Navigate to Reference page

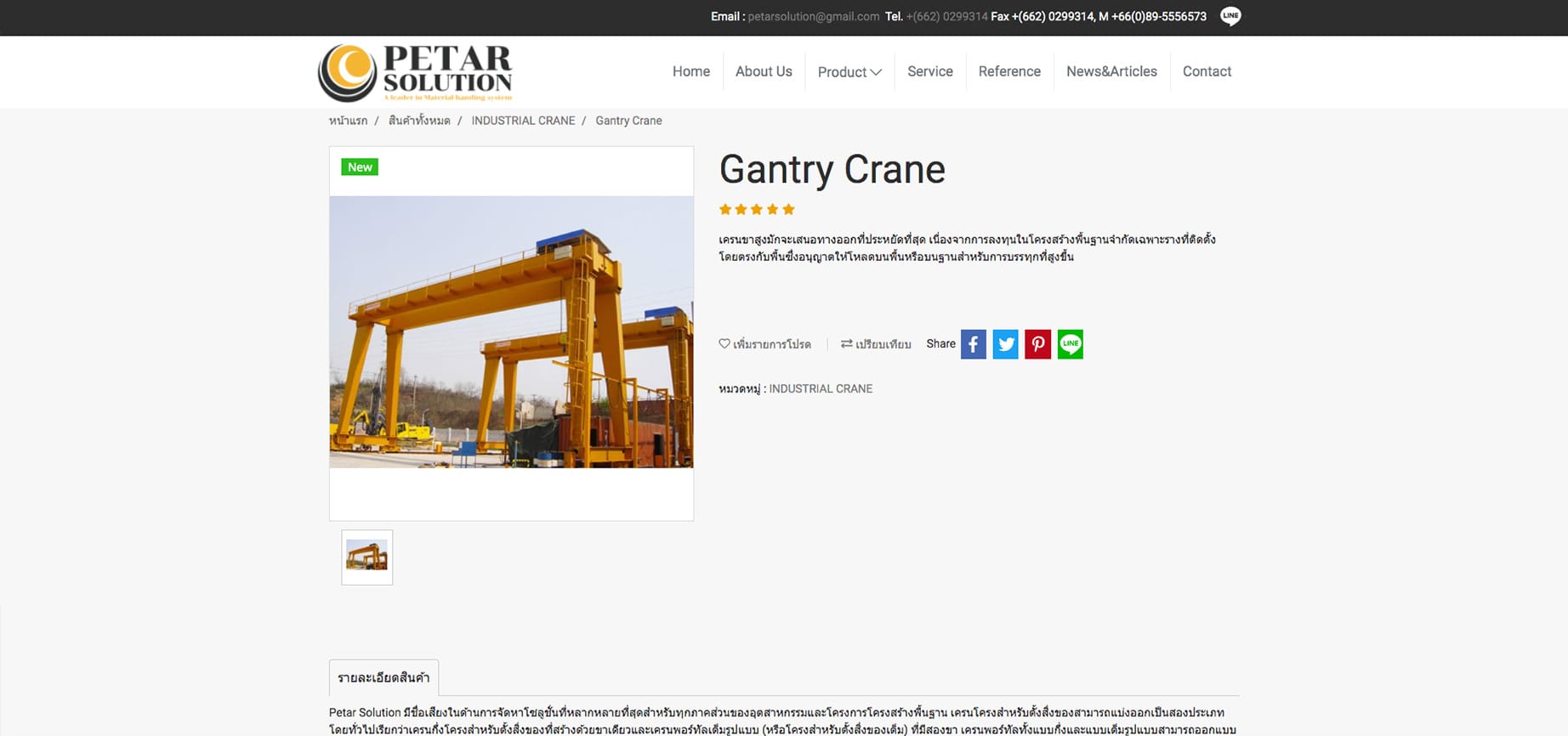coord(1008,71)
